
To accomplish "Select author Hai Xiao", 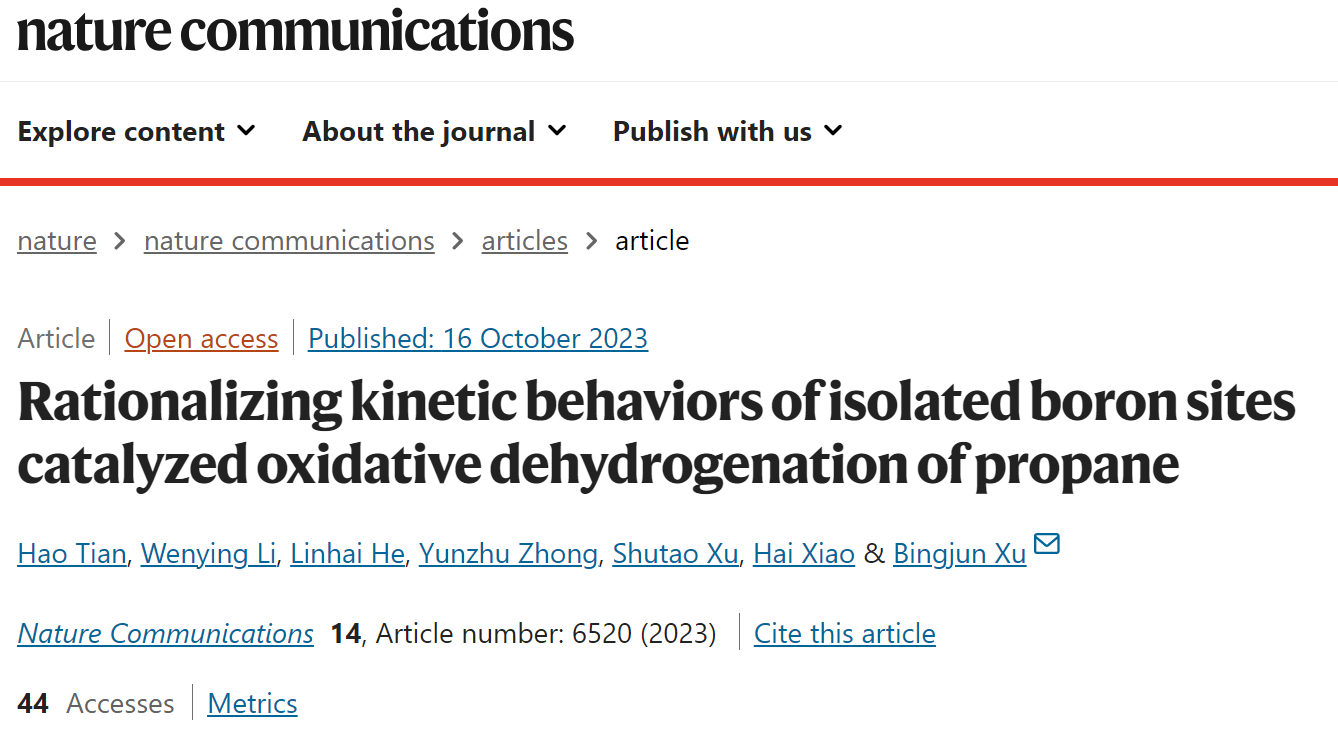I will click(804, 553).
